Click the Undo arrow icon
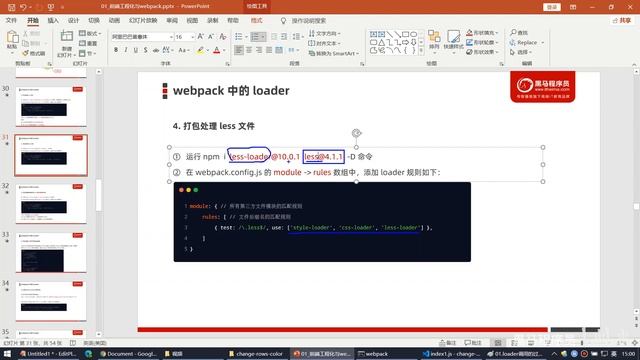This screenshot has width=640, height=360. [23, 7]
